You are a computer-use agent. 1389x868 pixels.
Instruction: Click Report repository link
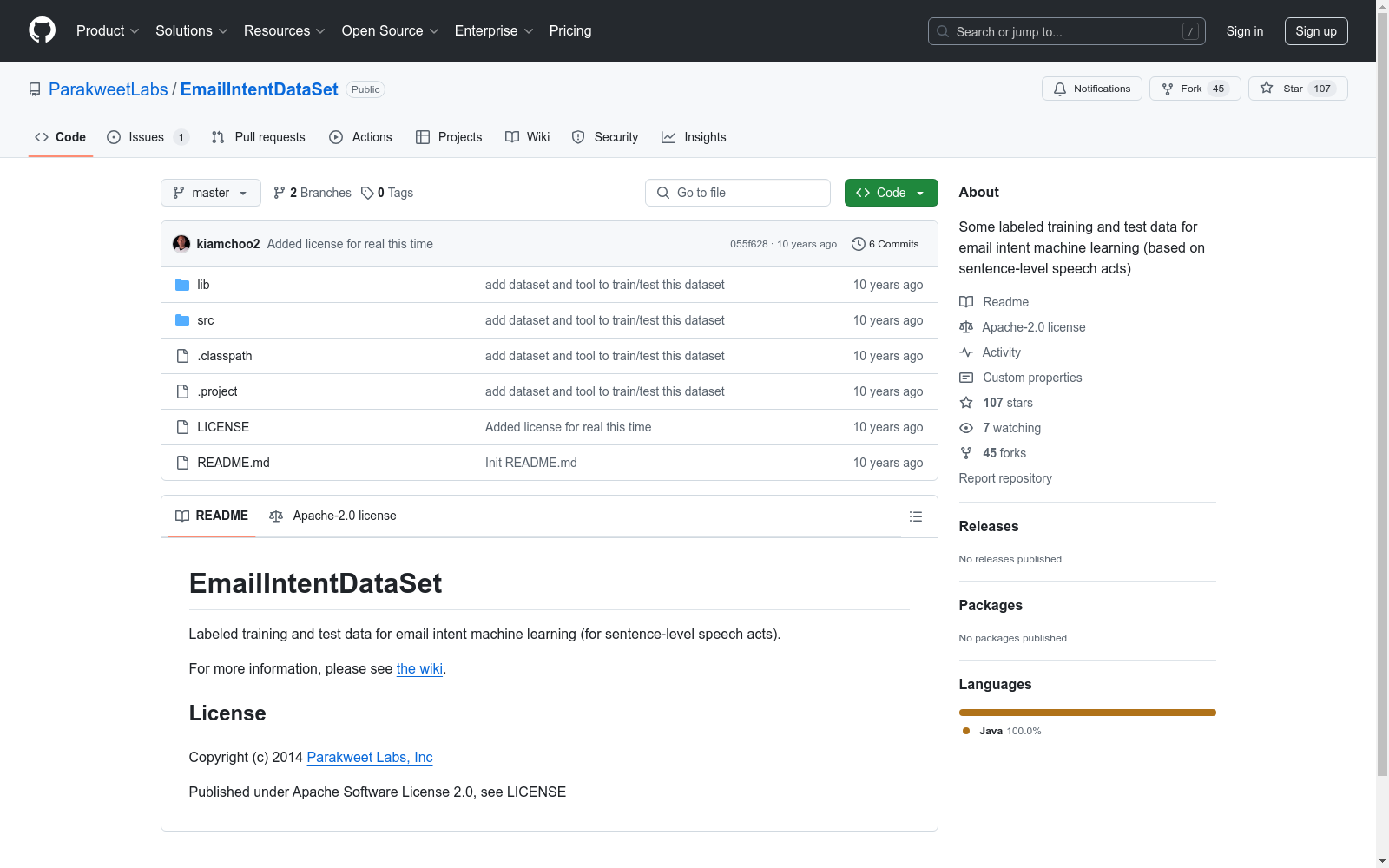[x=1005, y=478]
